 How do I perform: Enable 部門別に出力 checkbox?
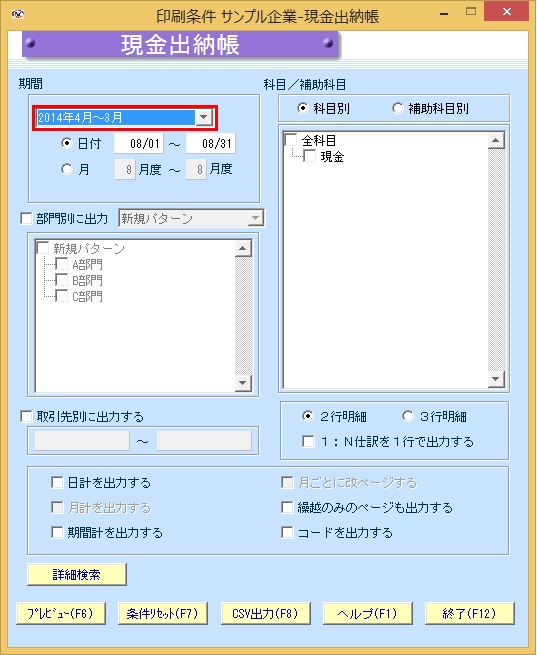[x=26, y=218]
